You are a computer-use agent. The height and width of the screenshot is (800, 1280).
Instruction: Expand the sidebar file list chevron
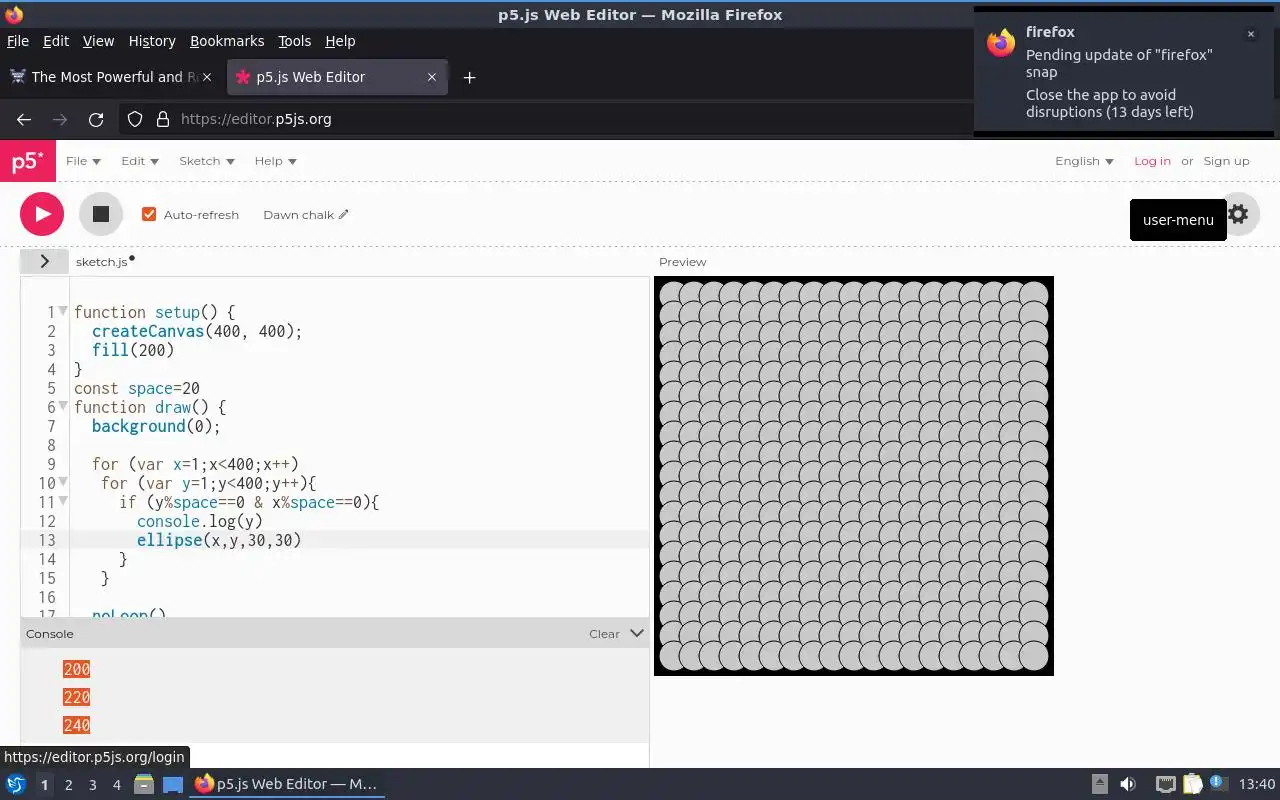44,261
